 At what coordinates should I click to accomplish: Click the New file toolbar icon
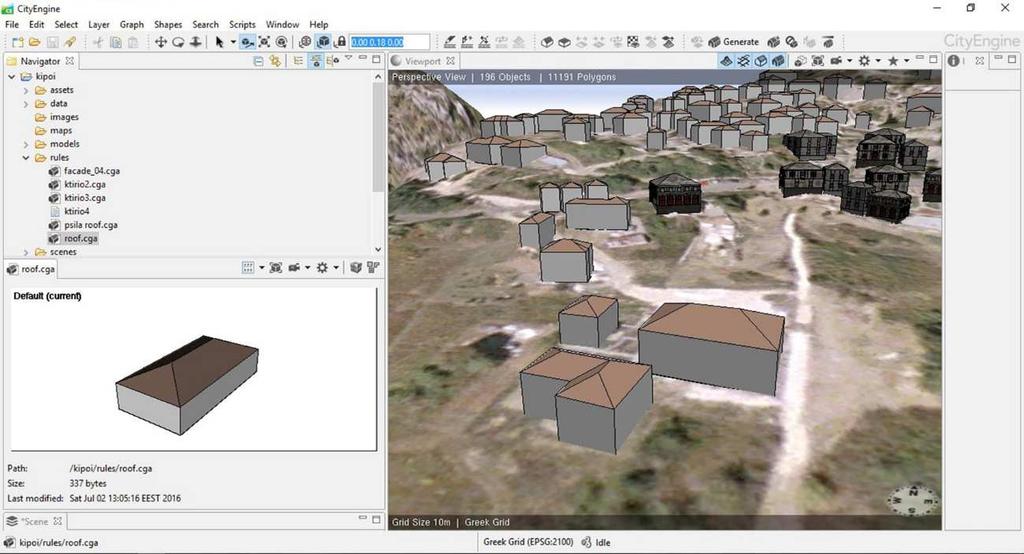18,42
